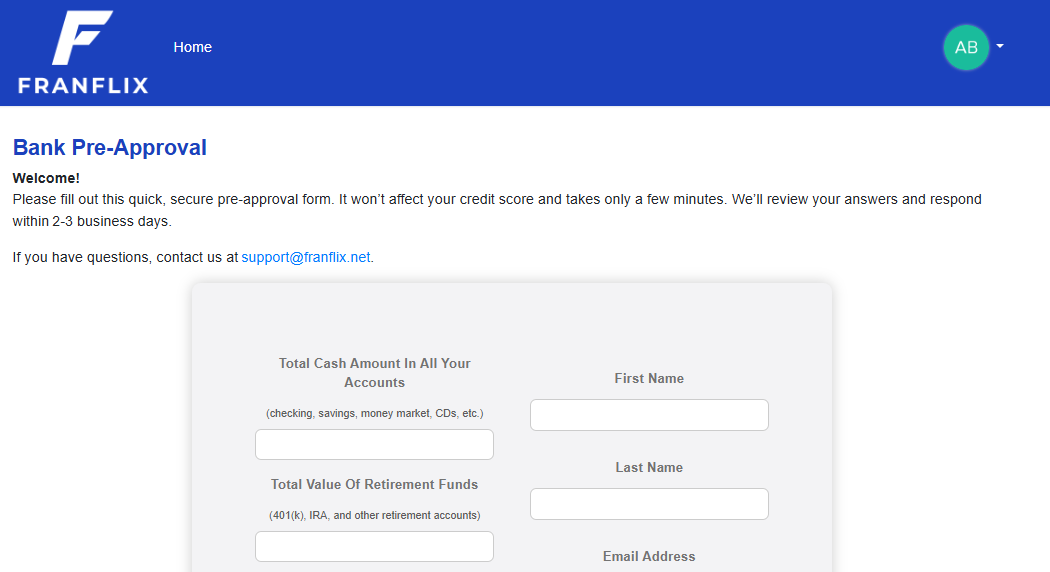Screen dimensions: 1050x572
Task: Open the AB user avatar
Action: 965,47
